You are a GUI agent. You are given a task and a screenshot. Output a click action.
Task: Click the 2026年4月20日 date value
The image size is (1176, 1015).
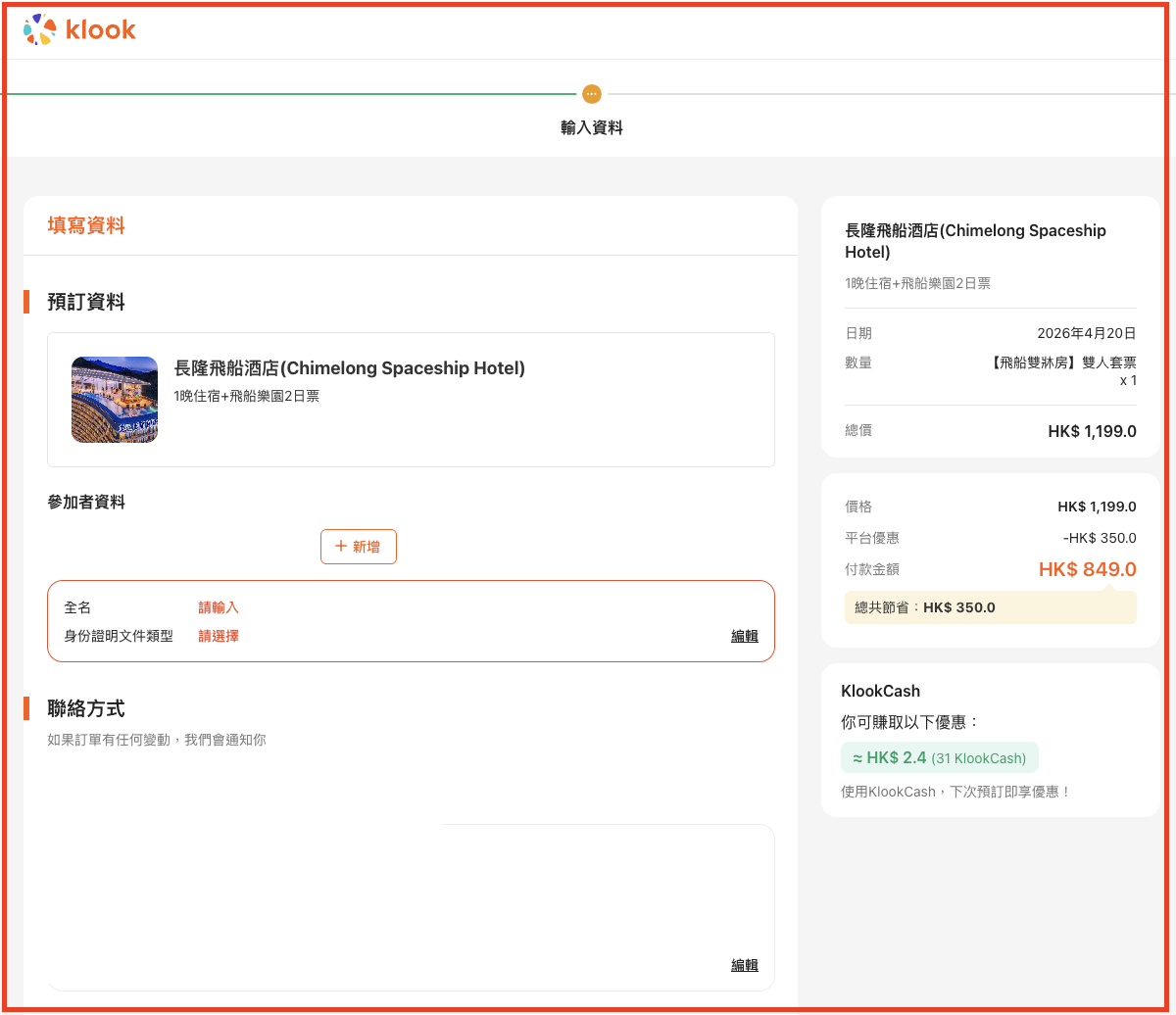click(1086, 333)
